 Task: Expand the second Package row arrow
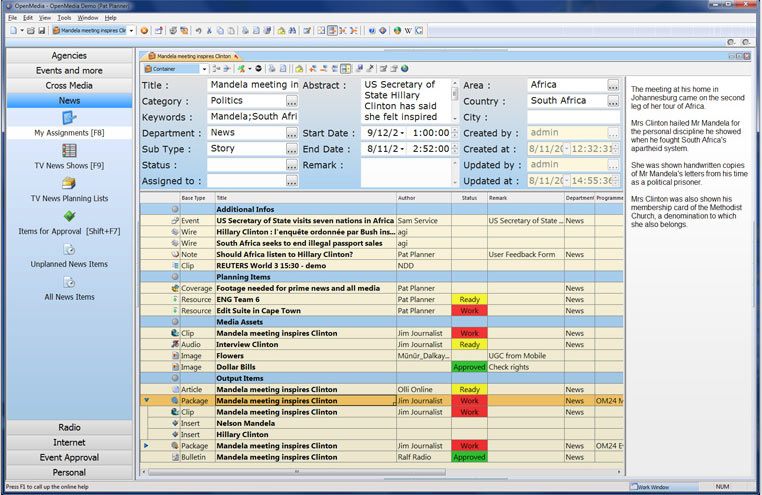click(x=147, y=445)
